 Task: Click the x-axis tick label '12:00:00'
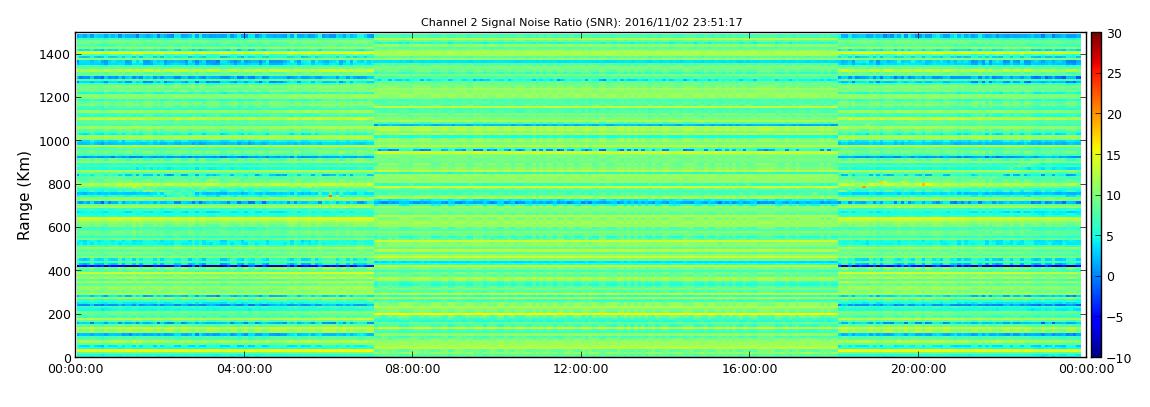point(580,369)
